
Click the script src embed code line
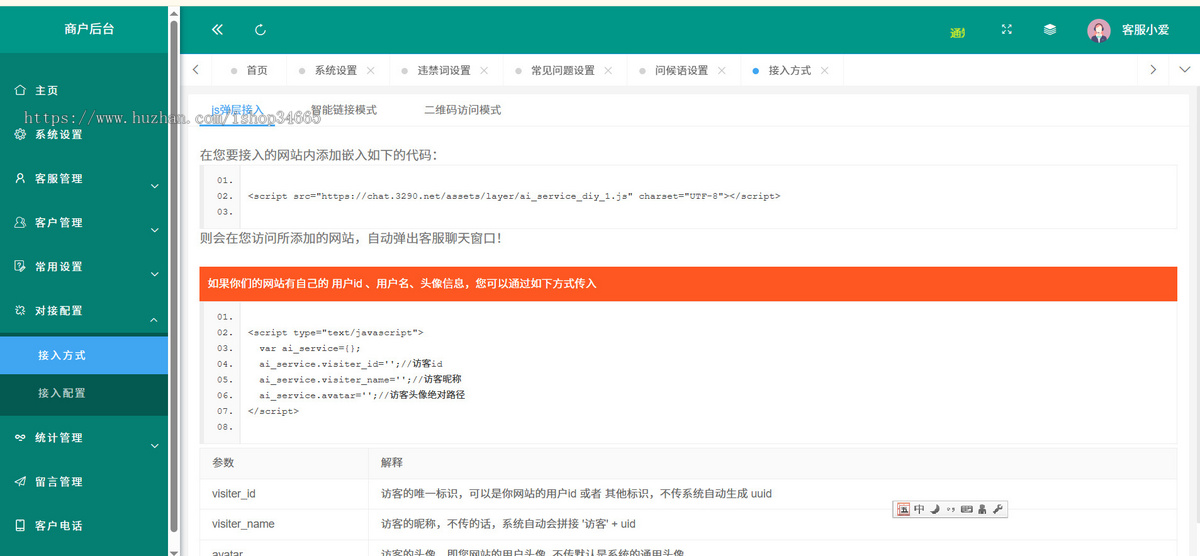[x=514, y=196]
